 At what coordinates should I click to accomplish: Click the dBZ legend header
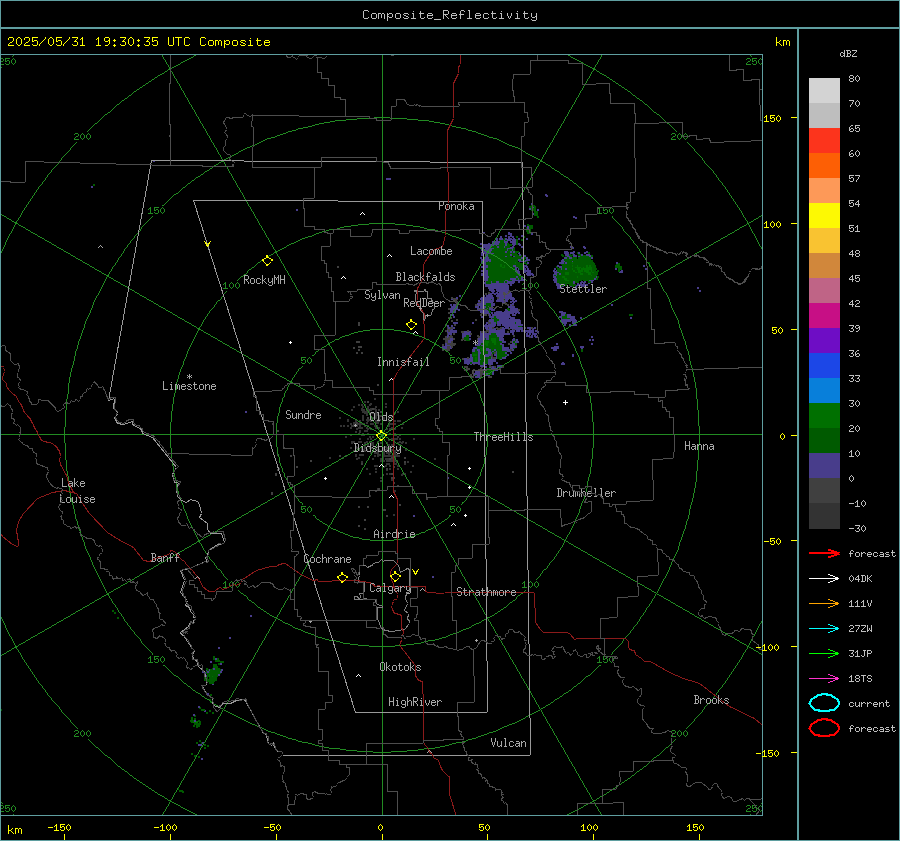pyautogui.click(x=848, y=53)
